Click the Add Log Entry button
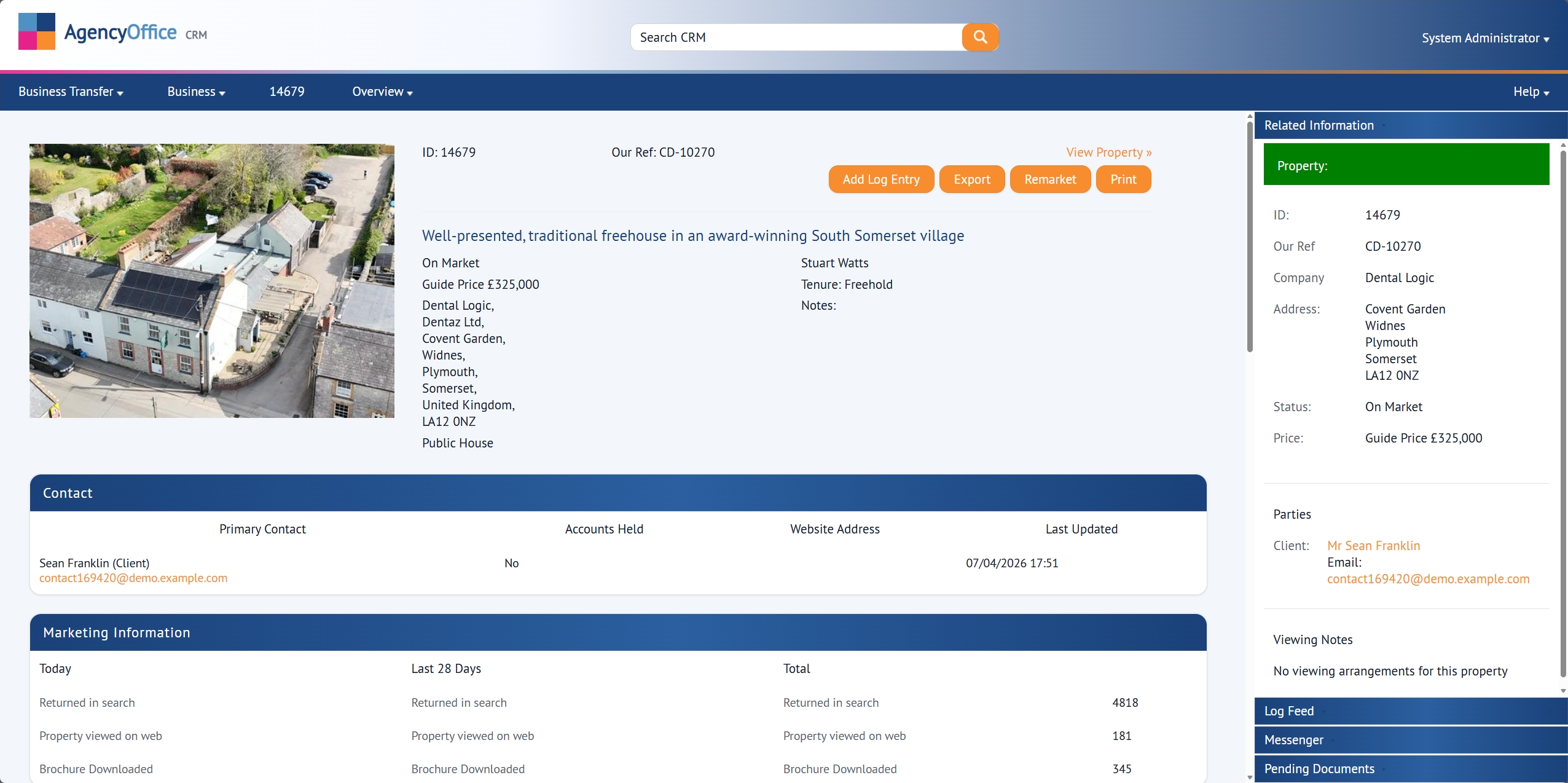 click(880, 179)
